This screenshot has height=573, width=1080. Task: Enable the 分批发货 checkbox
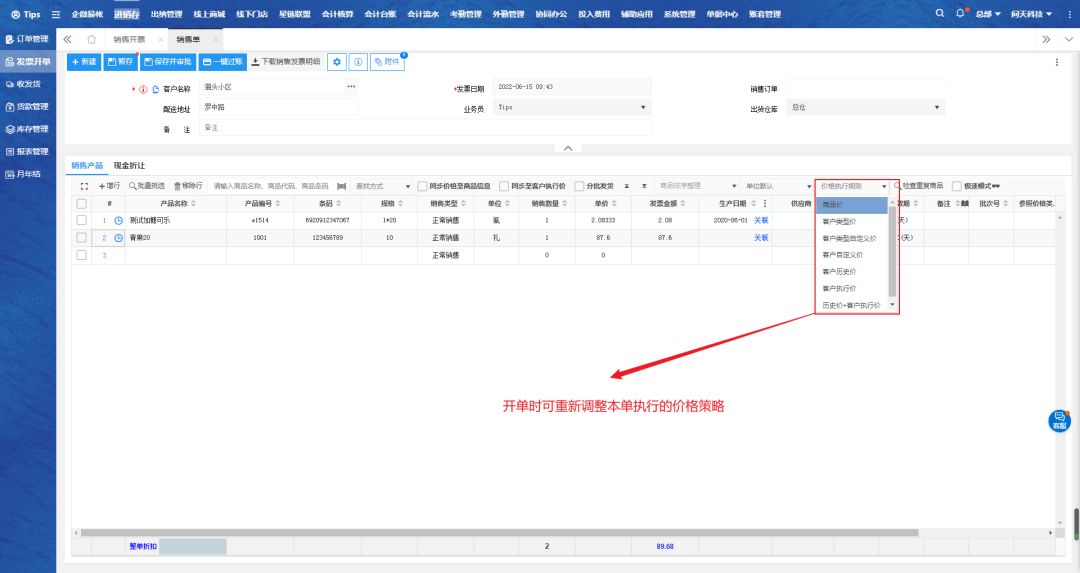coord(579,186)
